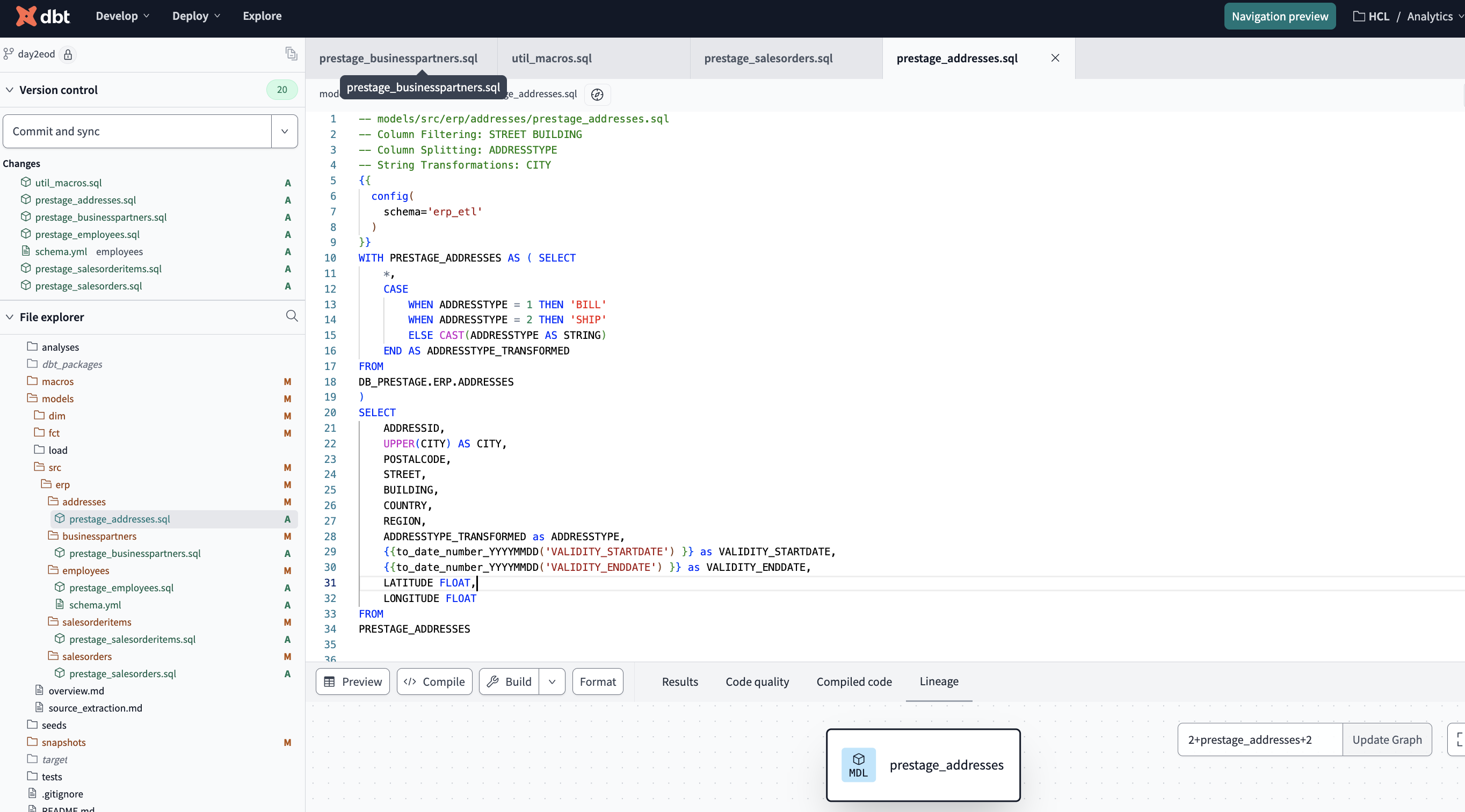Image resolution: width=1465 pixels, height=812 pixels.
Task: Open prestage_salesorderitems.sql in file explorer
Action: tap(132, 639)
